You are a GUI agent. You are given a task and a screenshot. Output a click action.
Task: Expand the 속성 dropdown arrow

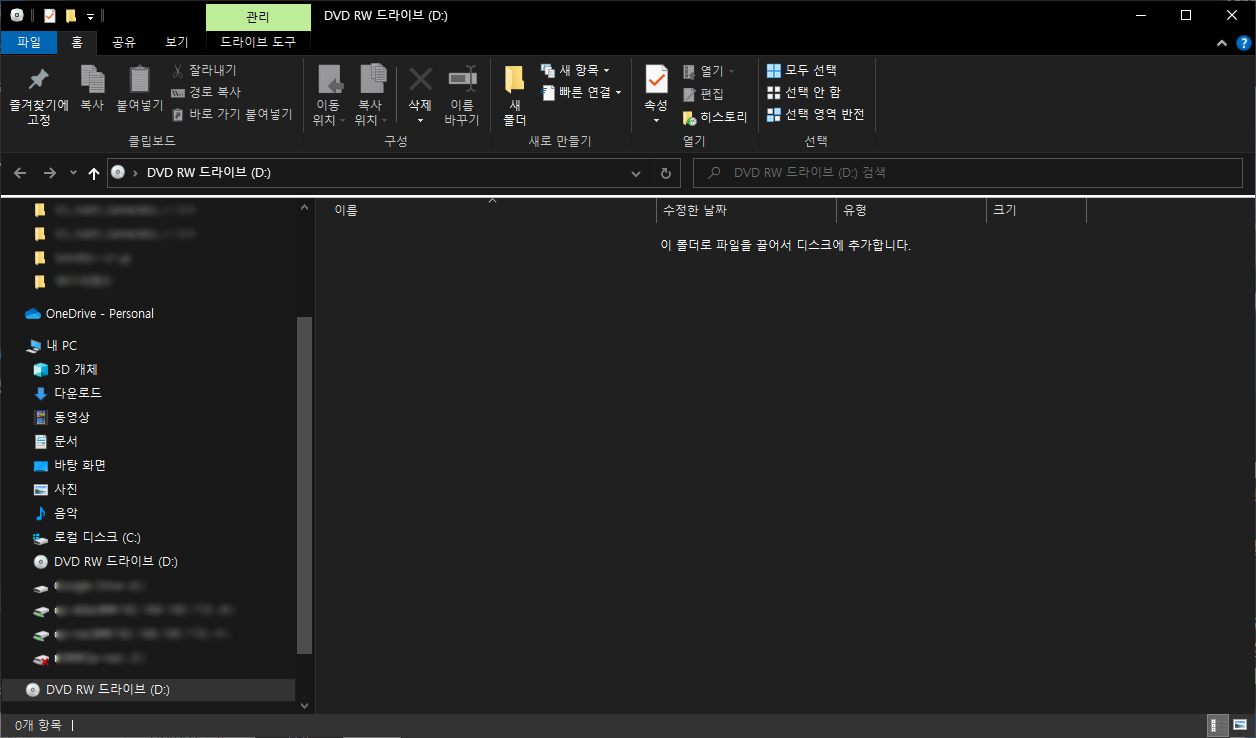(x=656, y=120)
